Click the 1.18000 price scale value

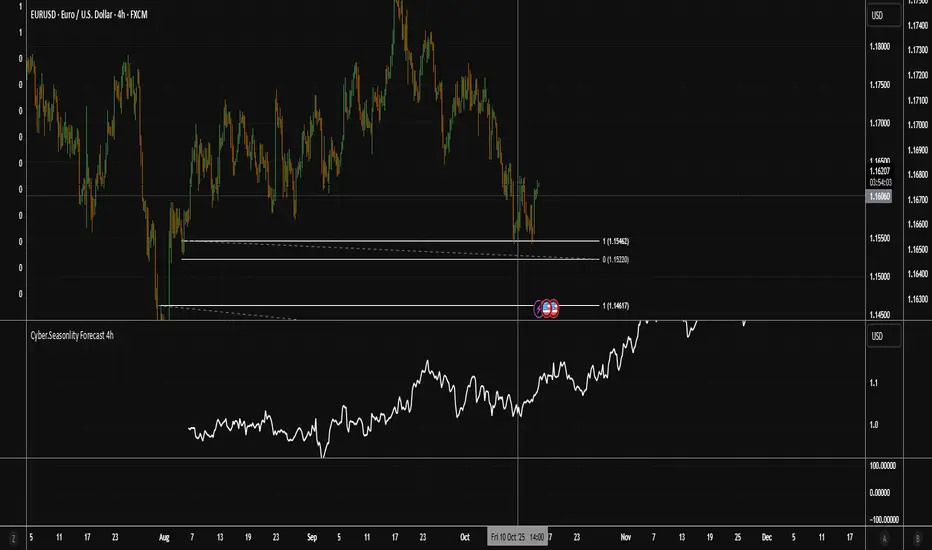point(880,46)
